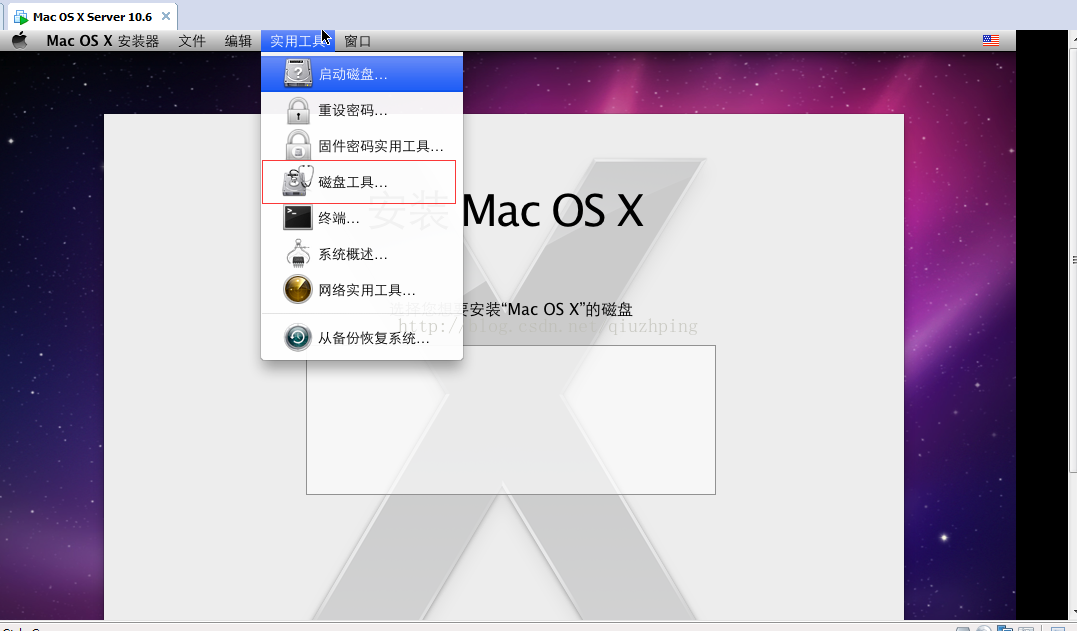Launch 磁盘工具… from the menu
The width and height of the screenshot is (1077, 631).
[362, 181]
